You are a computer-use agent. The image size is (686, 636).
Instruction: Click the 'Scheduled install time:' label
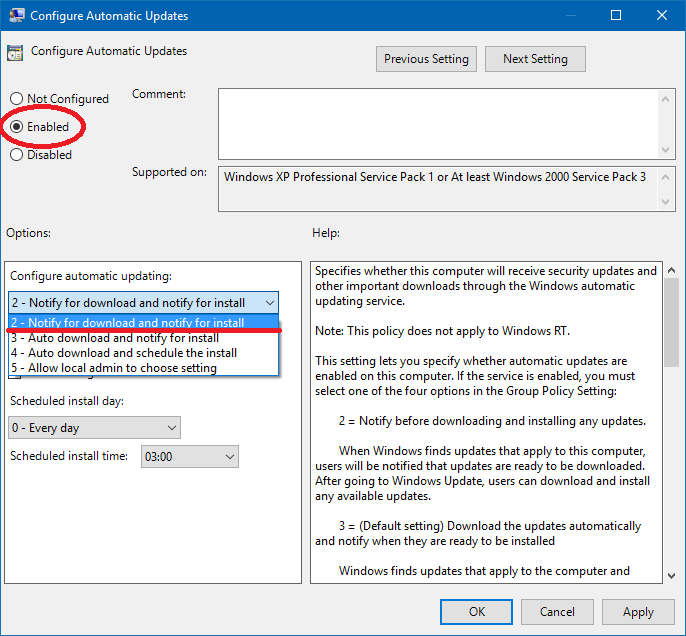(x=69, y=456)
